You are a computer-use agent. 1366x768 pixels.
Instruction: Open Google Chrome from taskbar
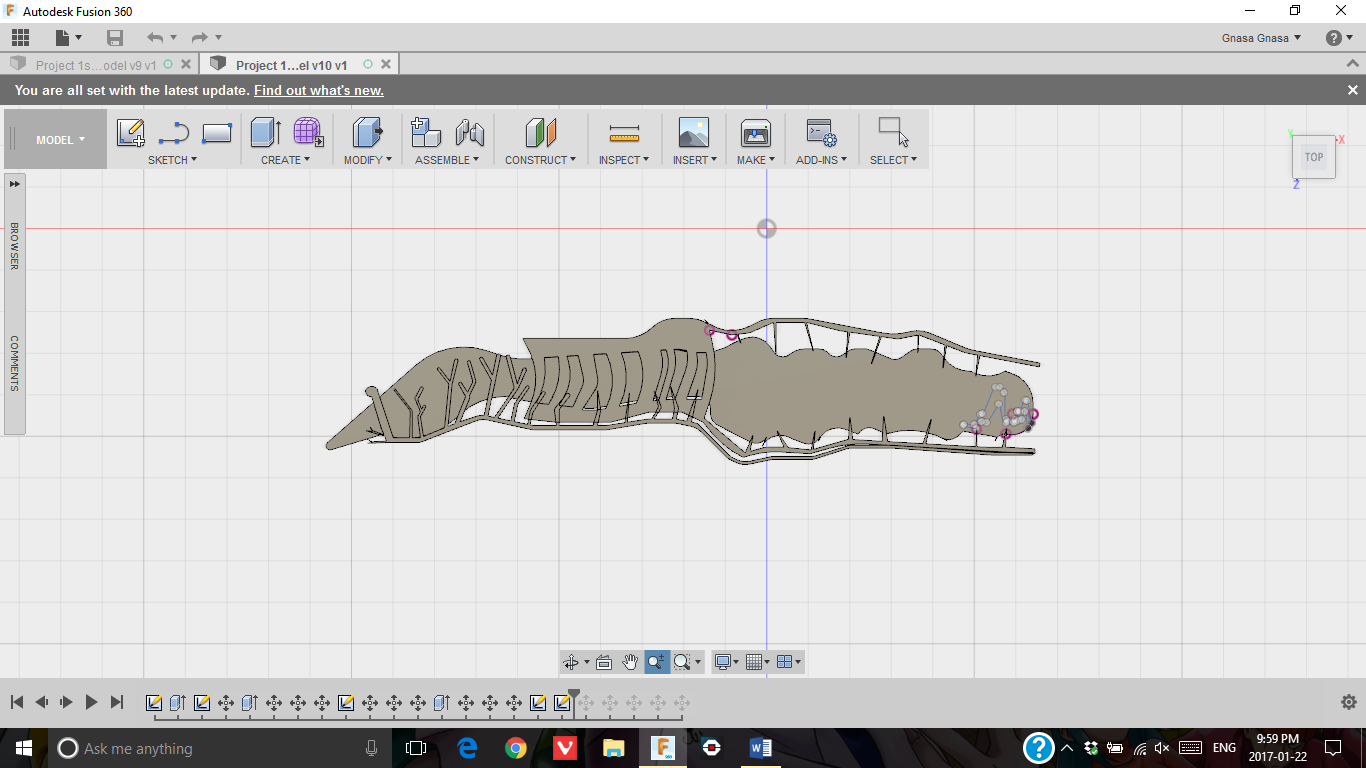(515, 748)
